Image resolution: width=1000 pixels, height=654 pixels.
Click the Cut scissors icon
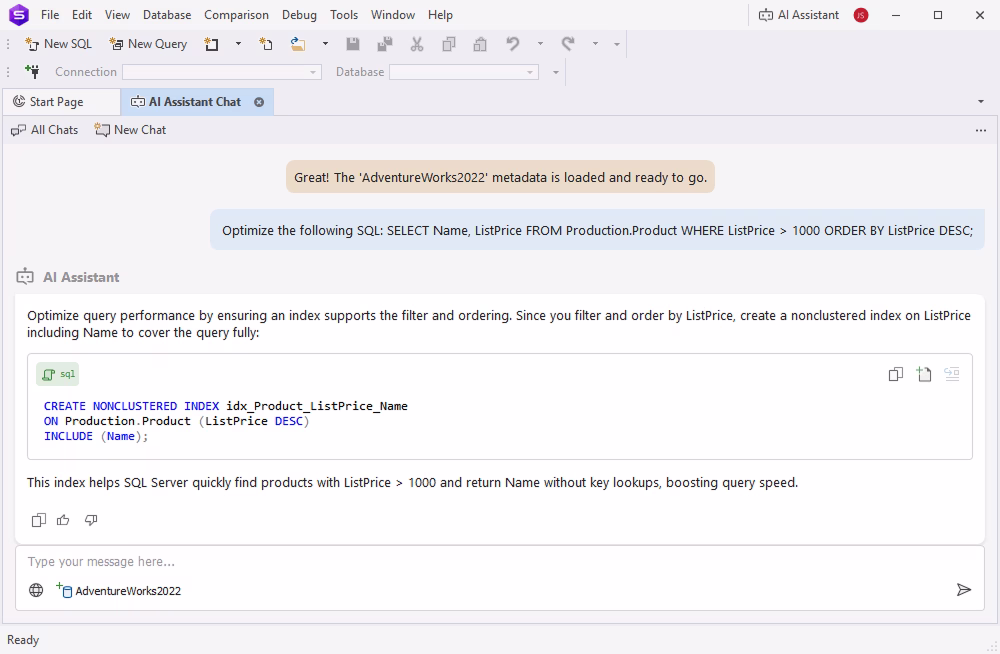[x=416, y=44]
